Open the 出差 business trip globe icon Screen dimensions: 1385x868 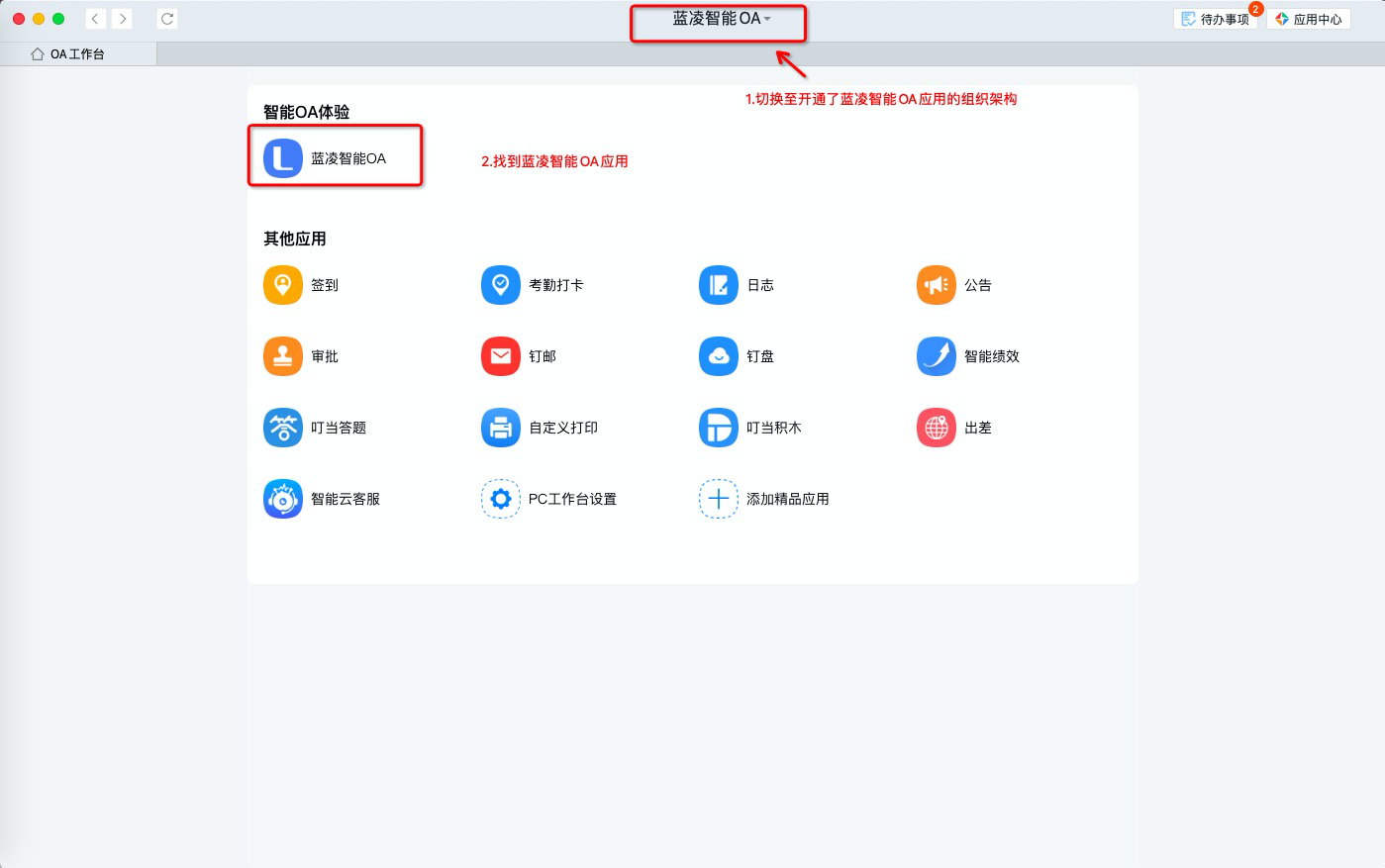[x=937, y=428]
